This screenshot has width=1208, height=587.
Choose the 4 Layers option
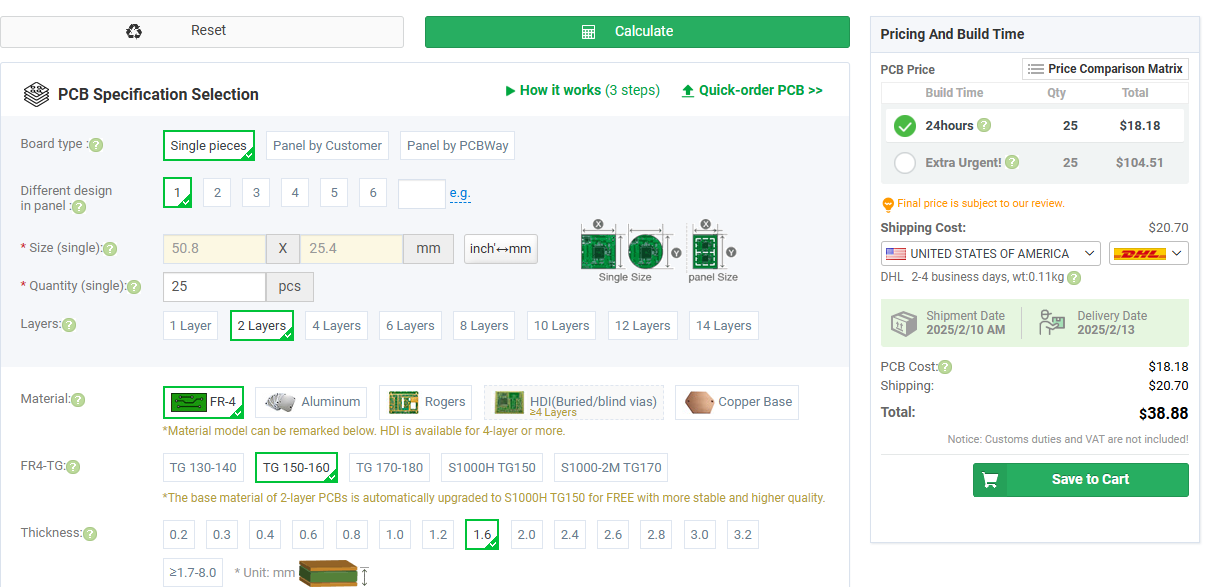336,326
